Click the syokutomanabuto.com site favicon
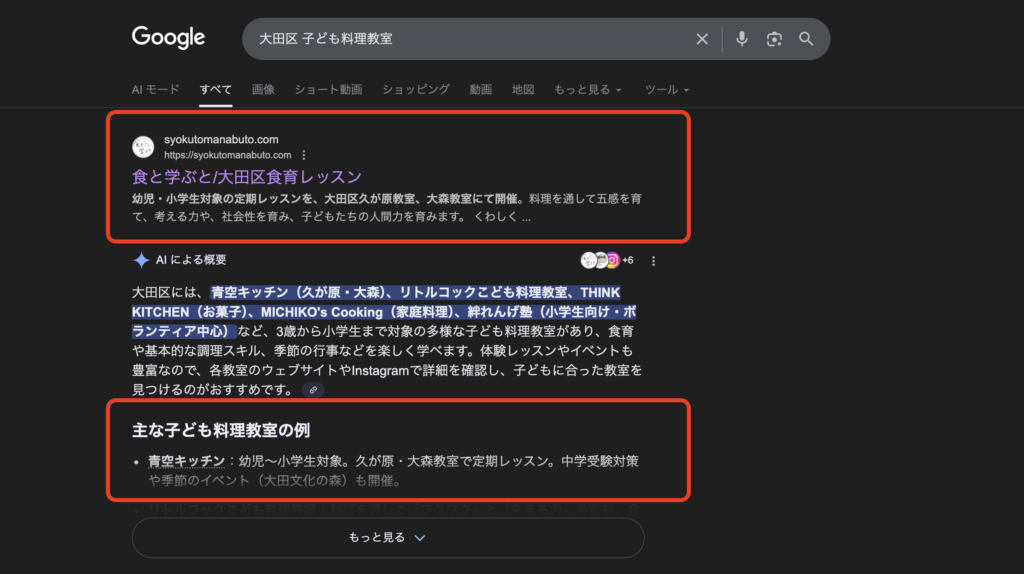 (143, 147)
